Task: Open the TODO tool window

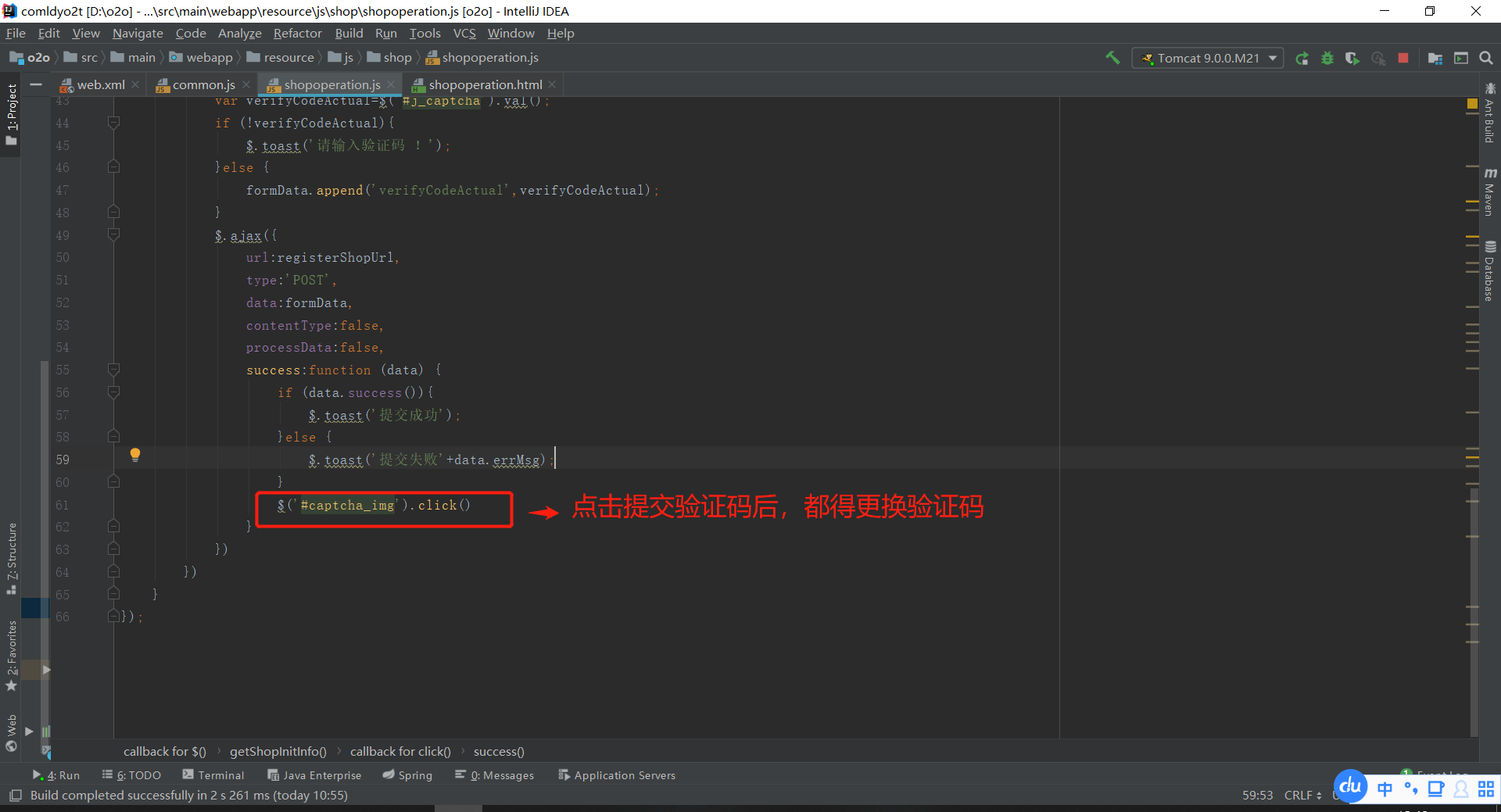Action: coord(131,775)
